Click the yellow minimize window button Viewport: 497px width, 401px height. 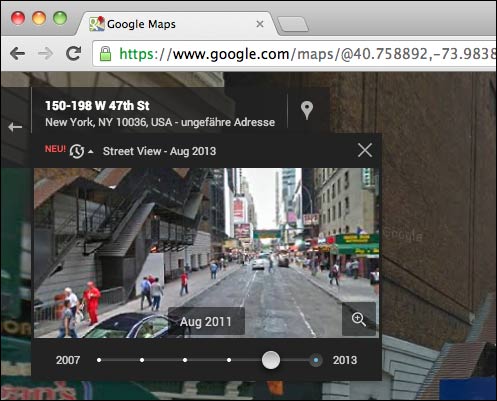coord(39,18)
